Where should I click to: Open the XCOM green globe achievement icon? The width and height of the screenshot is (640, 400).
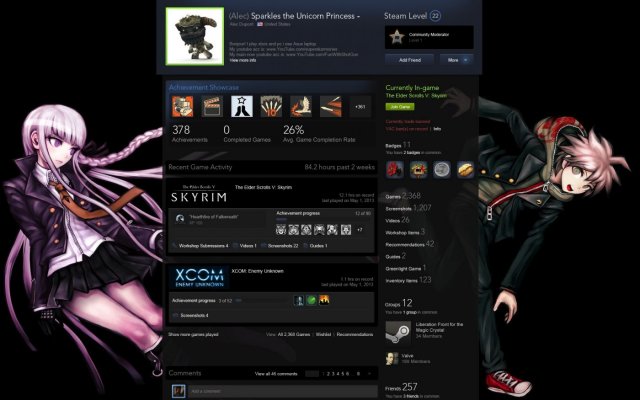[311, 300]
